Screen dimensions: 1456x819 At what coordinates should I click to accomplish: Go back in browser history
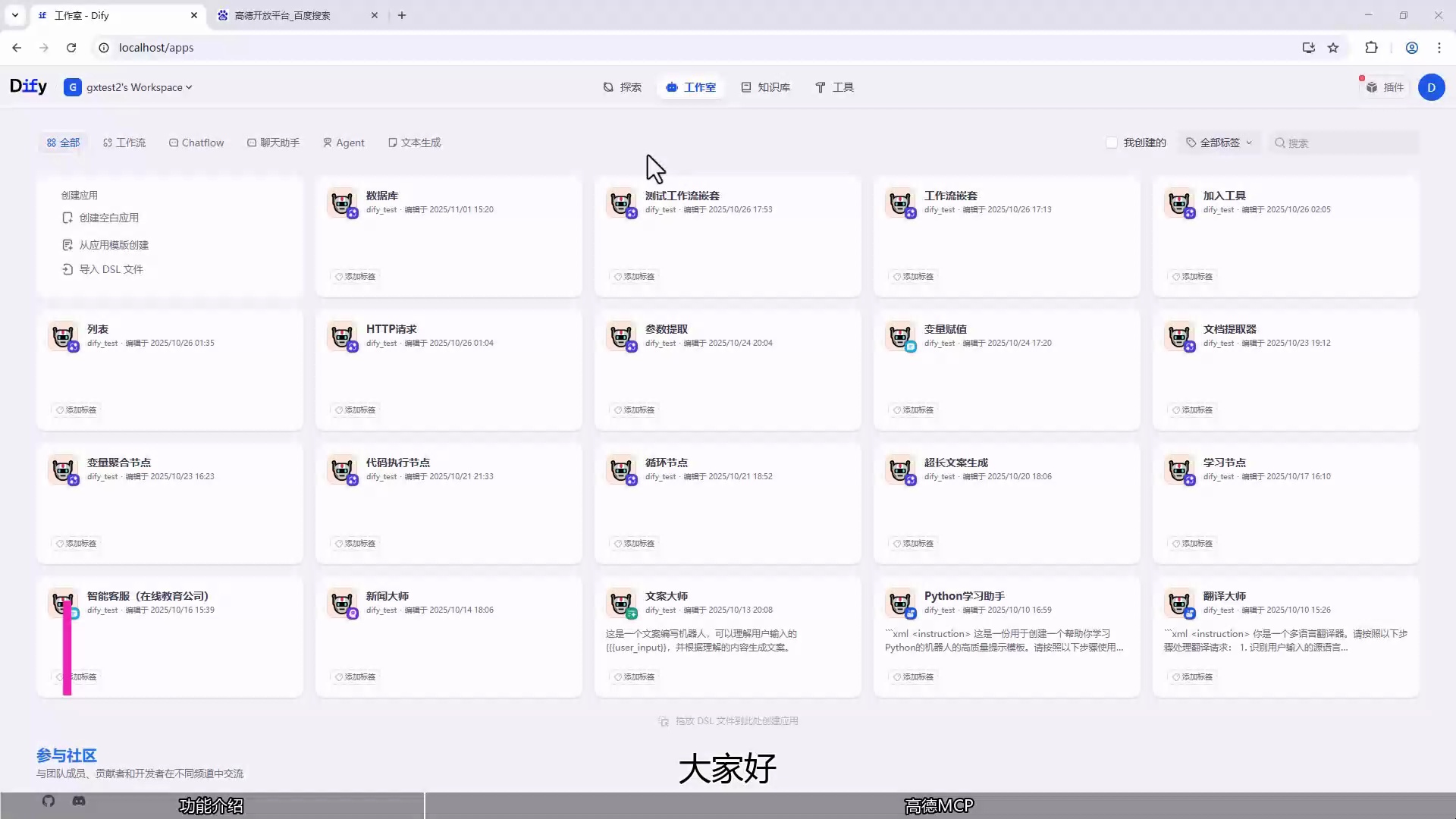coord(17,48)
